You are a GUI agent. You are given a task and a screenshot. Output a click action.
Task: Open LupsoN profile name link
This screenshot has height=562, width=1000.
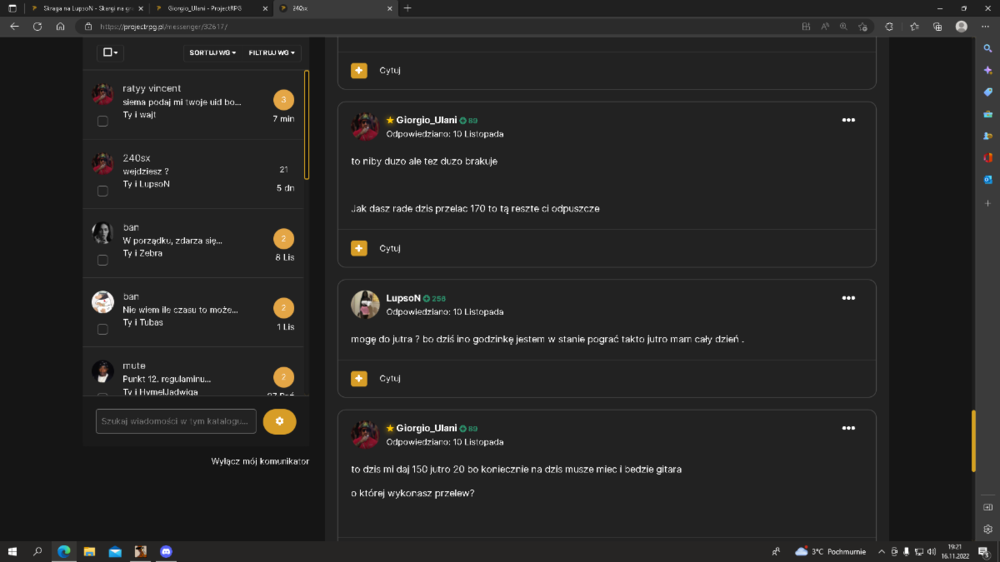pyautogui.click(x=403, y=298)
